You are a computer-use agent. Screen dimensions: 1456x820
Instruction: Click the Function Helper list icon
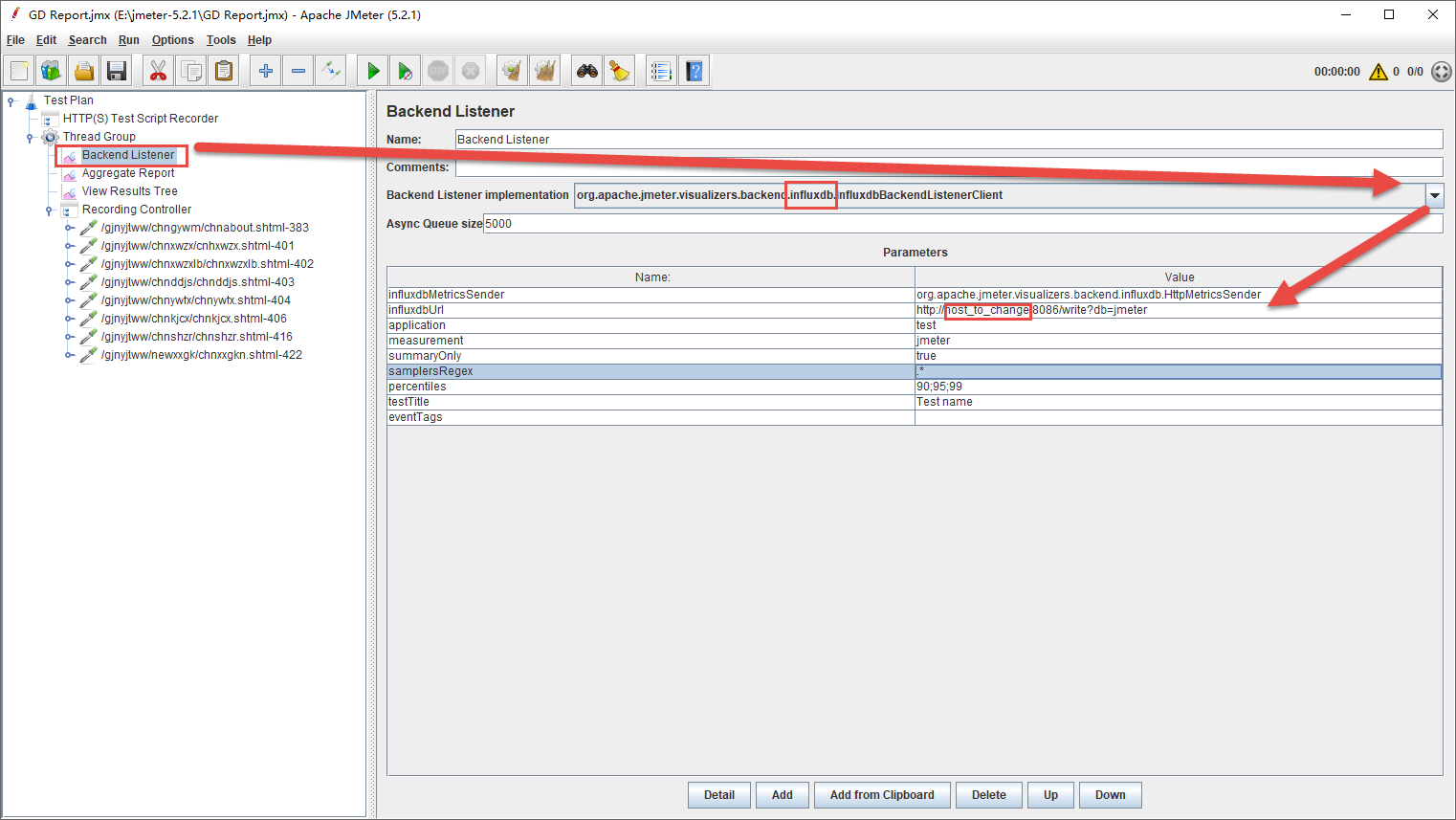coord(660,71)
